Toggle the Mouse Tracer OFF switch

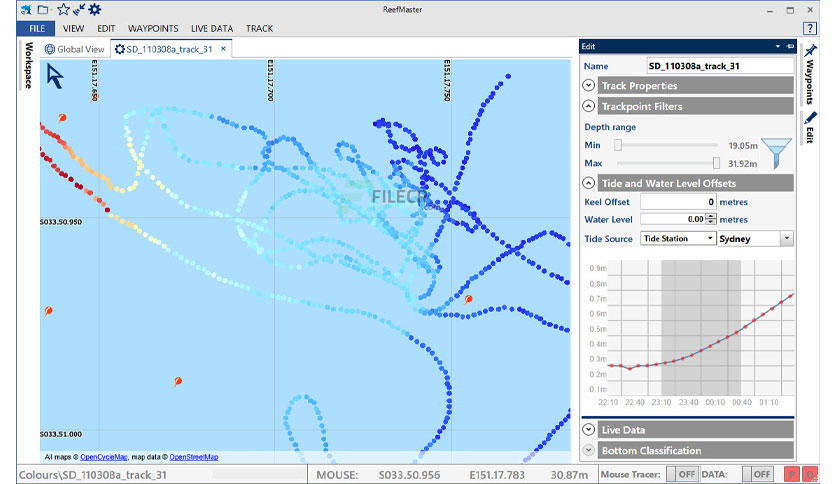tap(682, 474)
